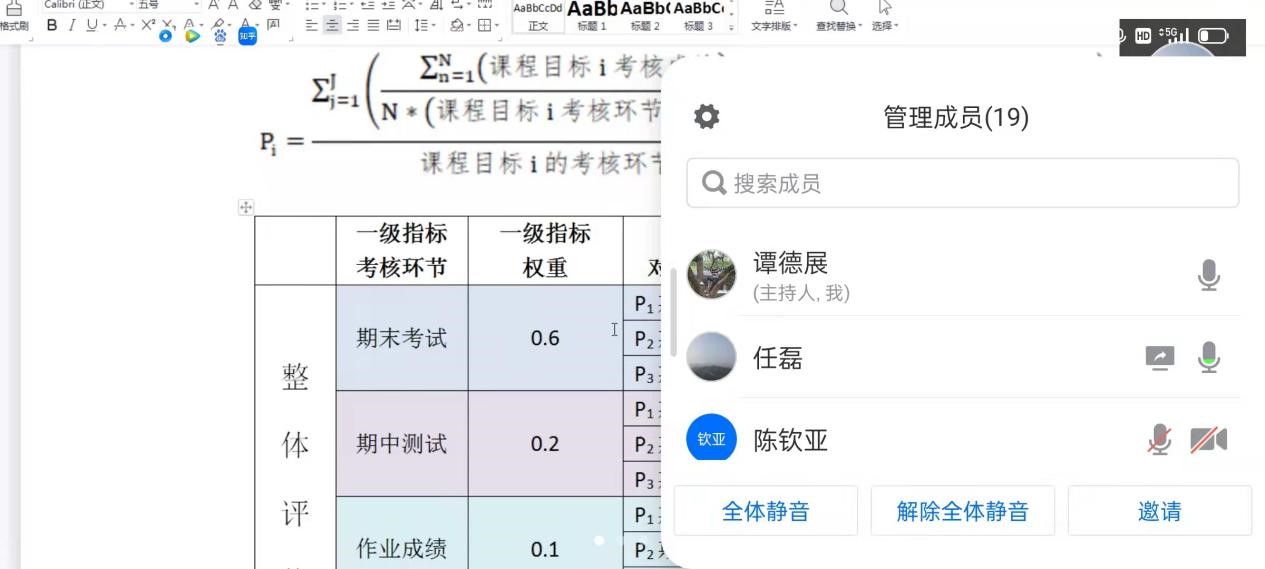The height and width of the screenshot is (569, 1265).
Task: Choose the 正文 body text style
Action: pyautogui.click(x=538, y=17)
